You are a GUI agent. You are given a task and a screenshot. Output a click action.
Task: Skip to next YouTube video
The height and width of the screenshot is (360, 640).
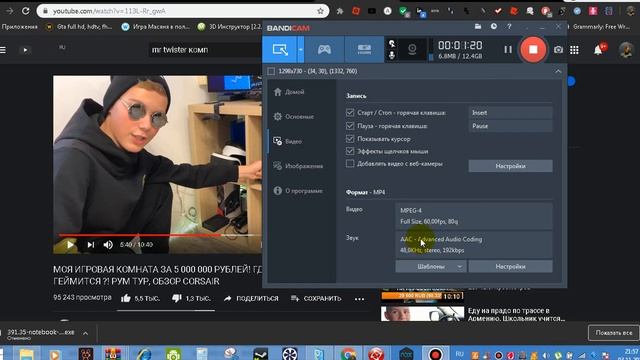tap(91, 244)
